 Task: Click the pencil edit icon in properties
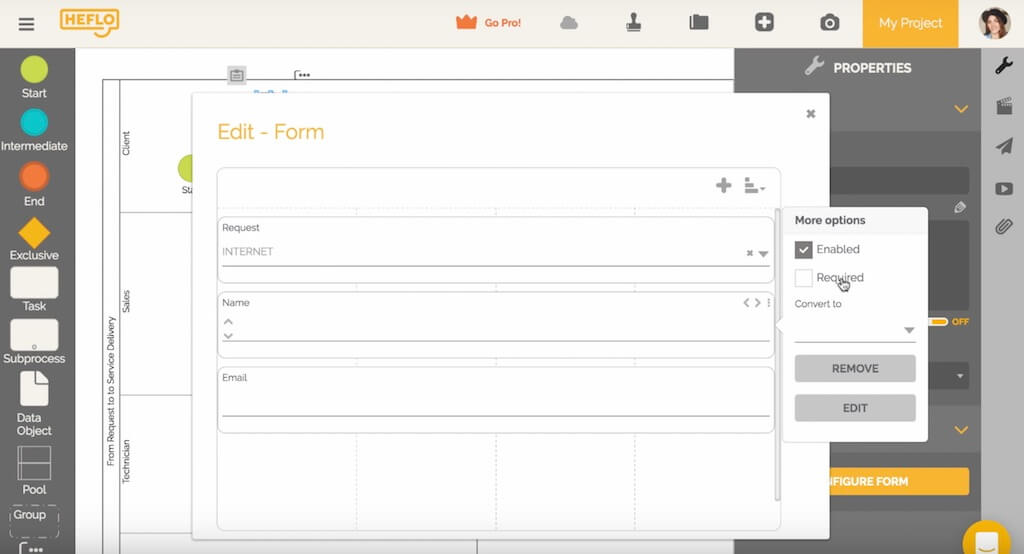tap(959, 208)
